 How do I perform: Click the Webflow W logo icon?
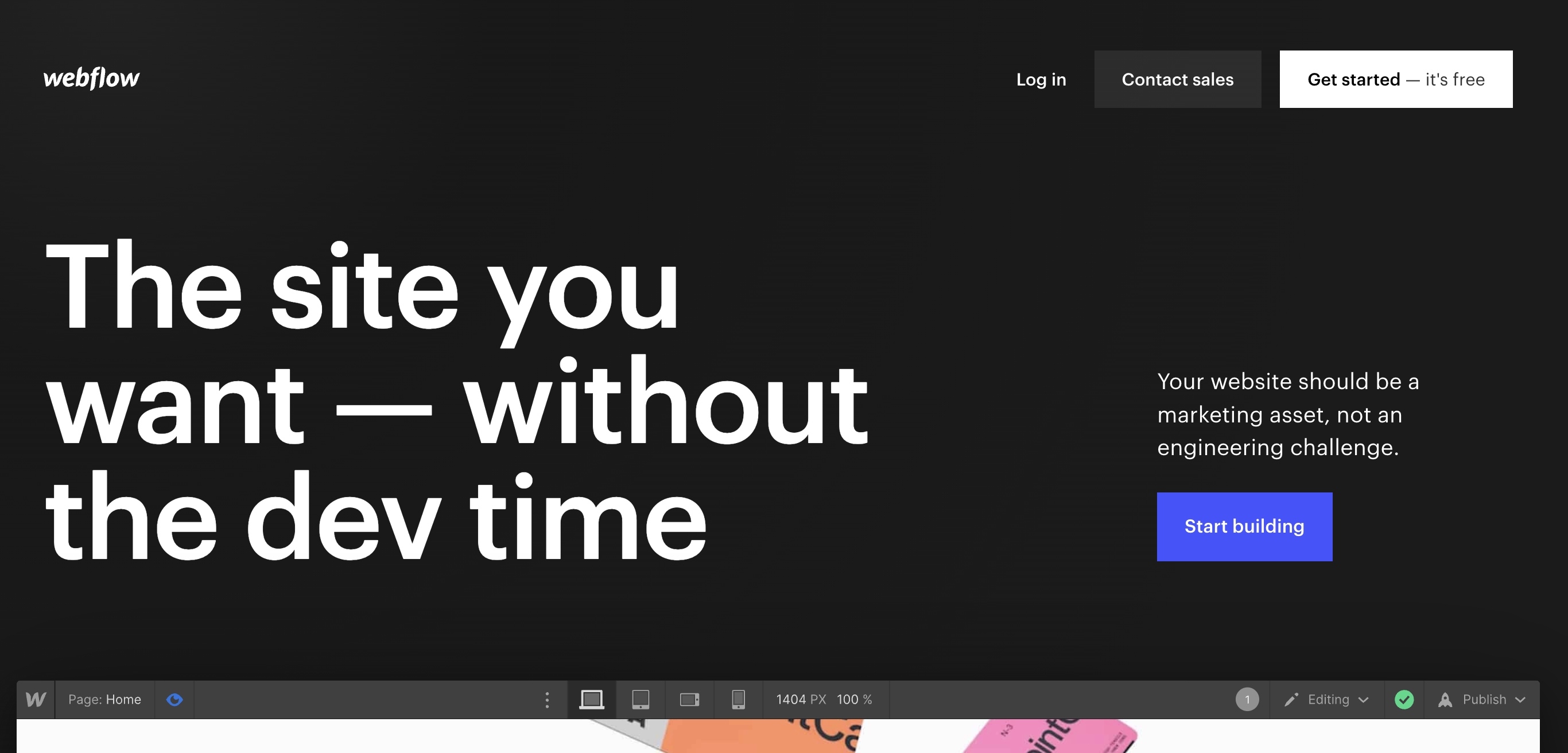coord(36,700)
